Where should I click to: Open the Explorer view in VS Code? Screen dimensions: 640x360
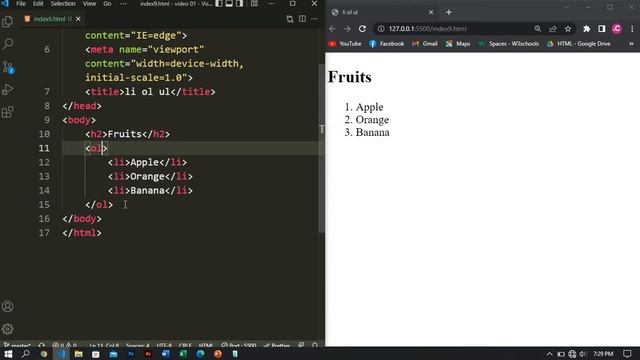tap(7, 22)
